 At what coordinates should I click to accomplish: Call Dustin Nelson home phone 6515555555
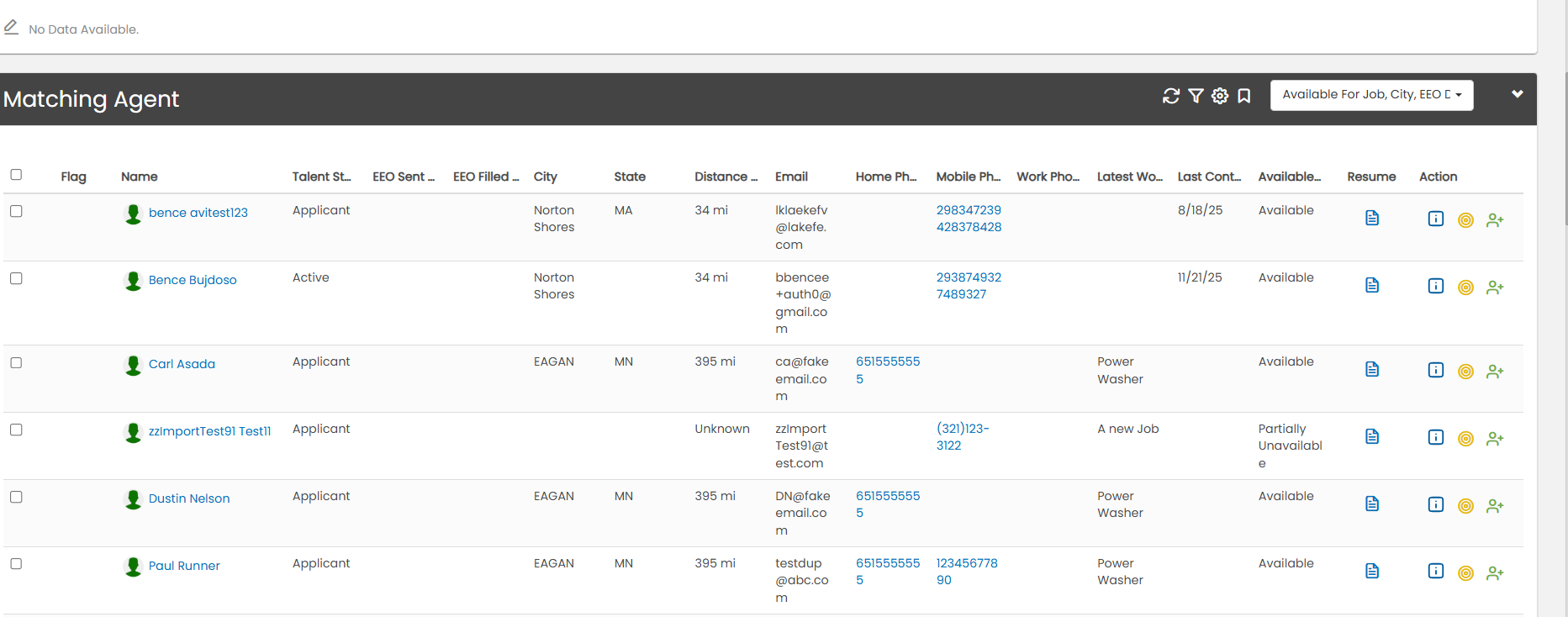(x=888, y=504)
